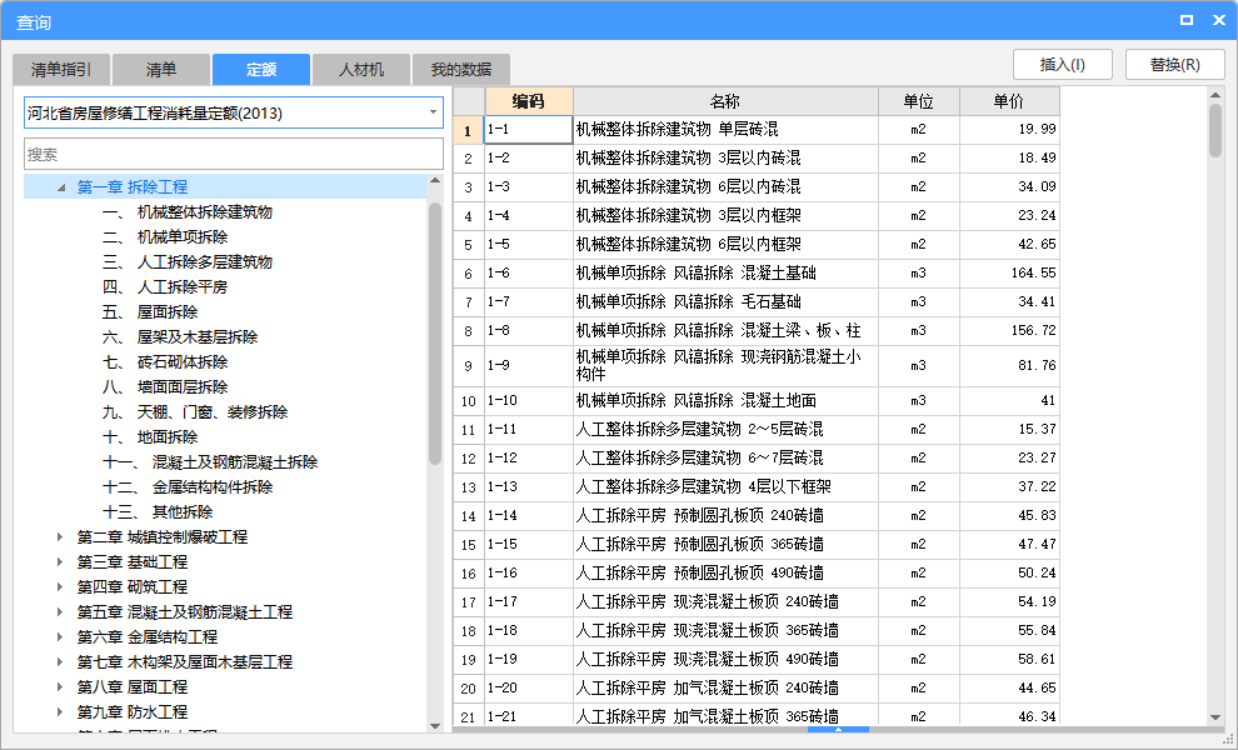Focus the 搜索 search field
This screenshot has height=750, width=1238.
(x=234, y=154)
